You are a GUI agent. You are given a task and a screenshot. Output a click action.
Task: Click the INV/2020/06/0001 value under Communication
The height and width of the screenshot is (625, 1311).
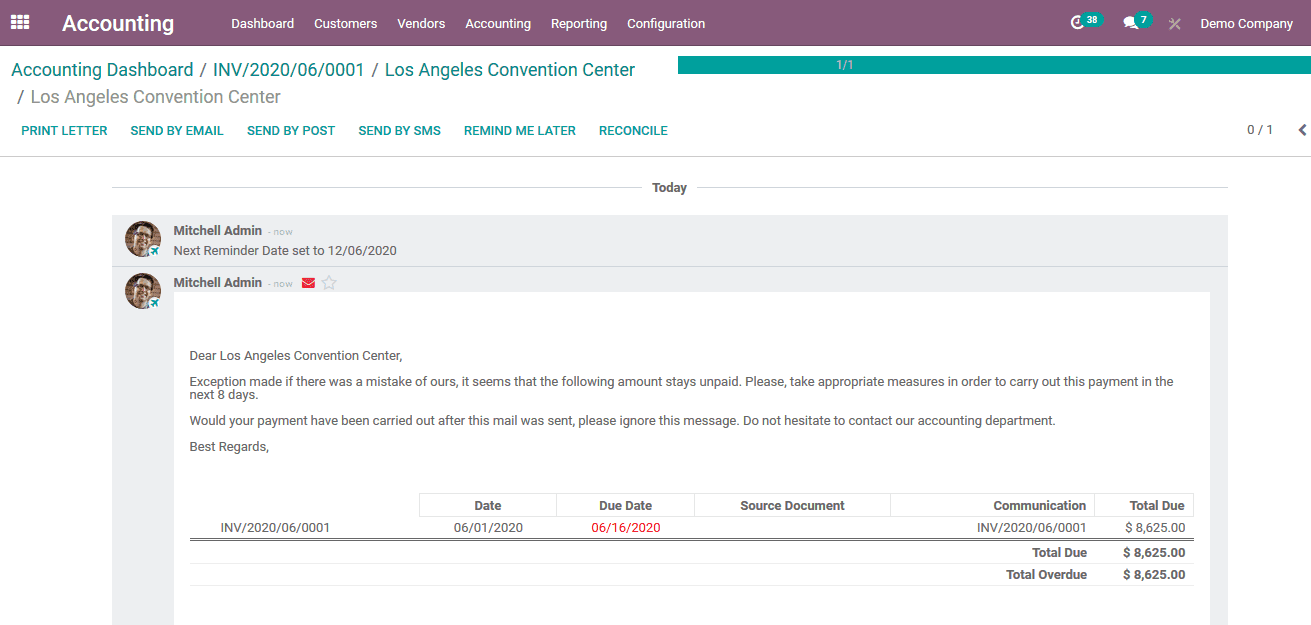(x=1031, y=528)
